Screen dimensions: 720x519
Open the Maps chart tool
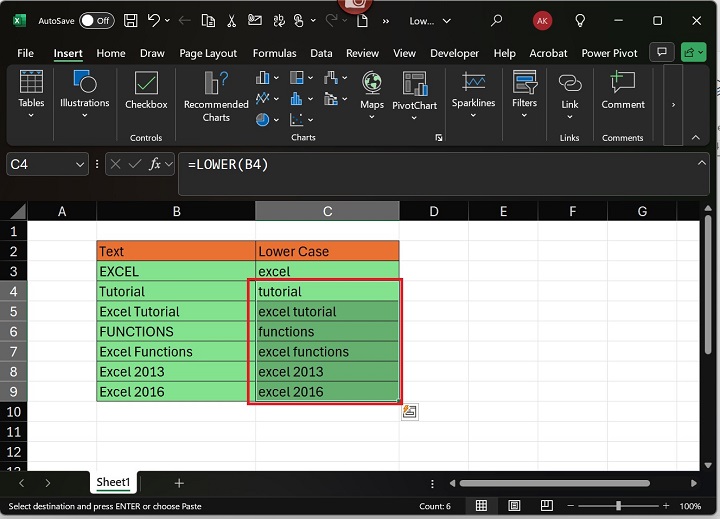pos(372,91)
